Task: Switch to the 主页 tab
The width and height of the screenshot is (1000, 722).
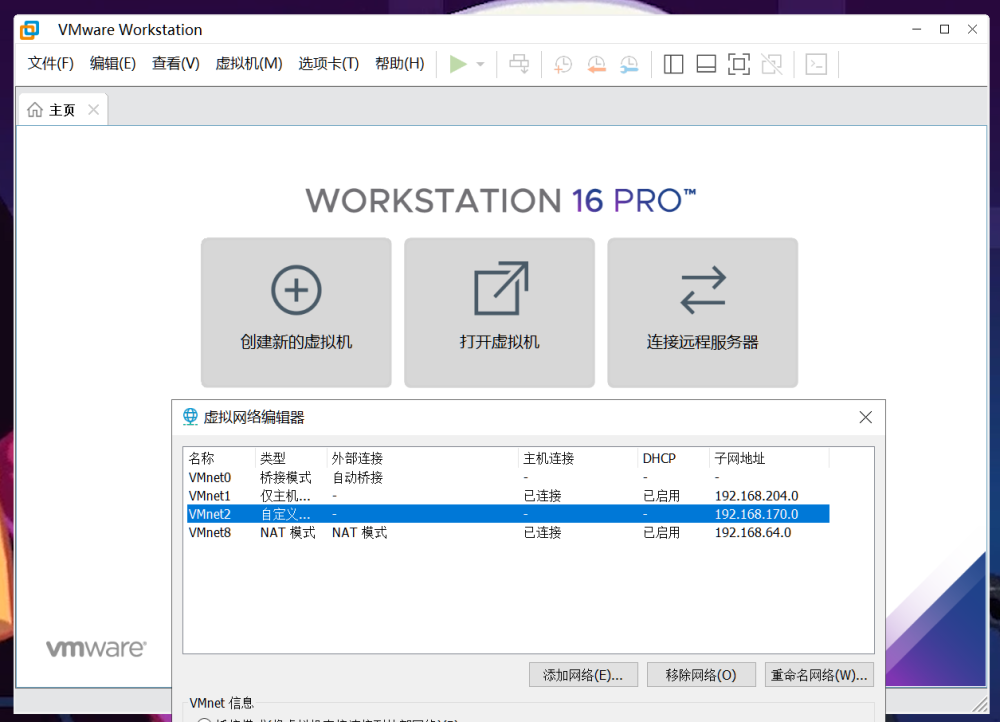Action: [x=62, y=110]
